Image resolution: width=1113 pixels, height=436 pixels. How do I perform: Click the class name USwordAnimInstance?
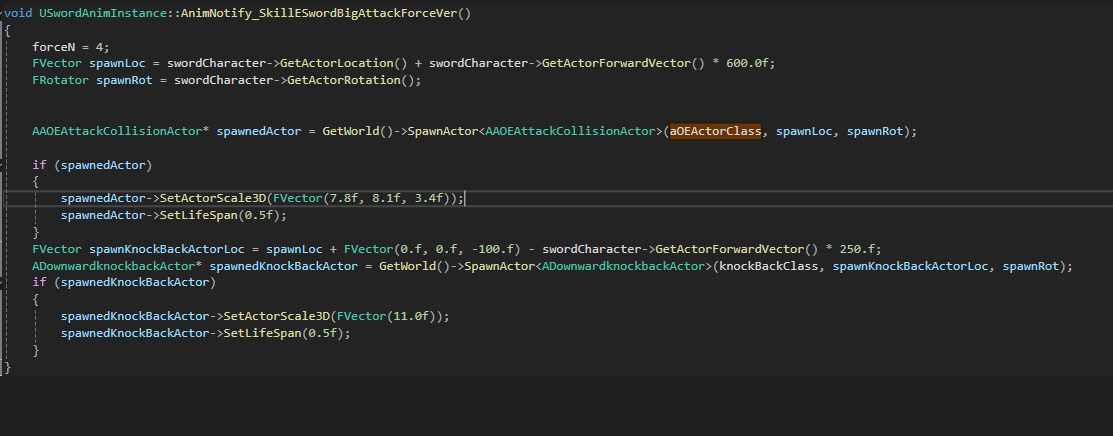point(103,13)
